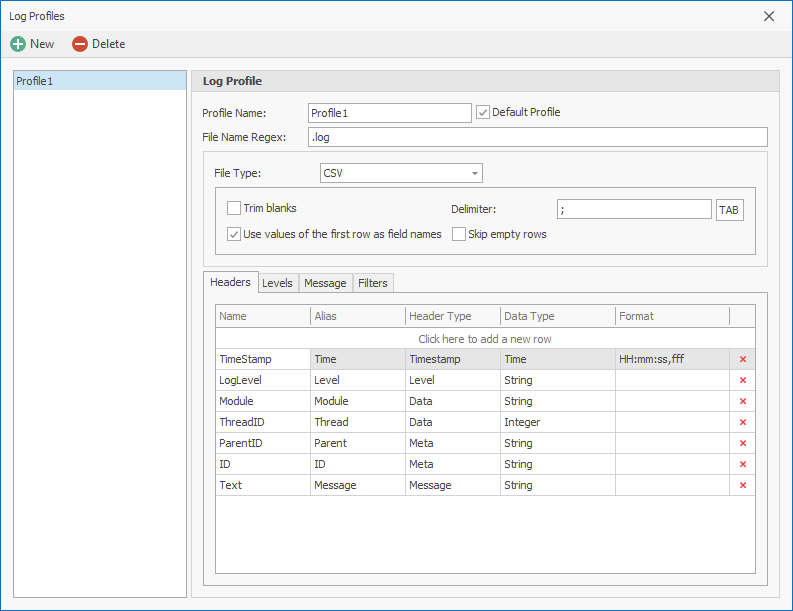Enable the Trim blanks checkbox
The height and width of the screenshot is (611, 793).
(x=234, y=208)
